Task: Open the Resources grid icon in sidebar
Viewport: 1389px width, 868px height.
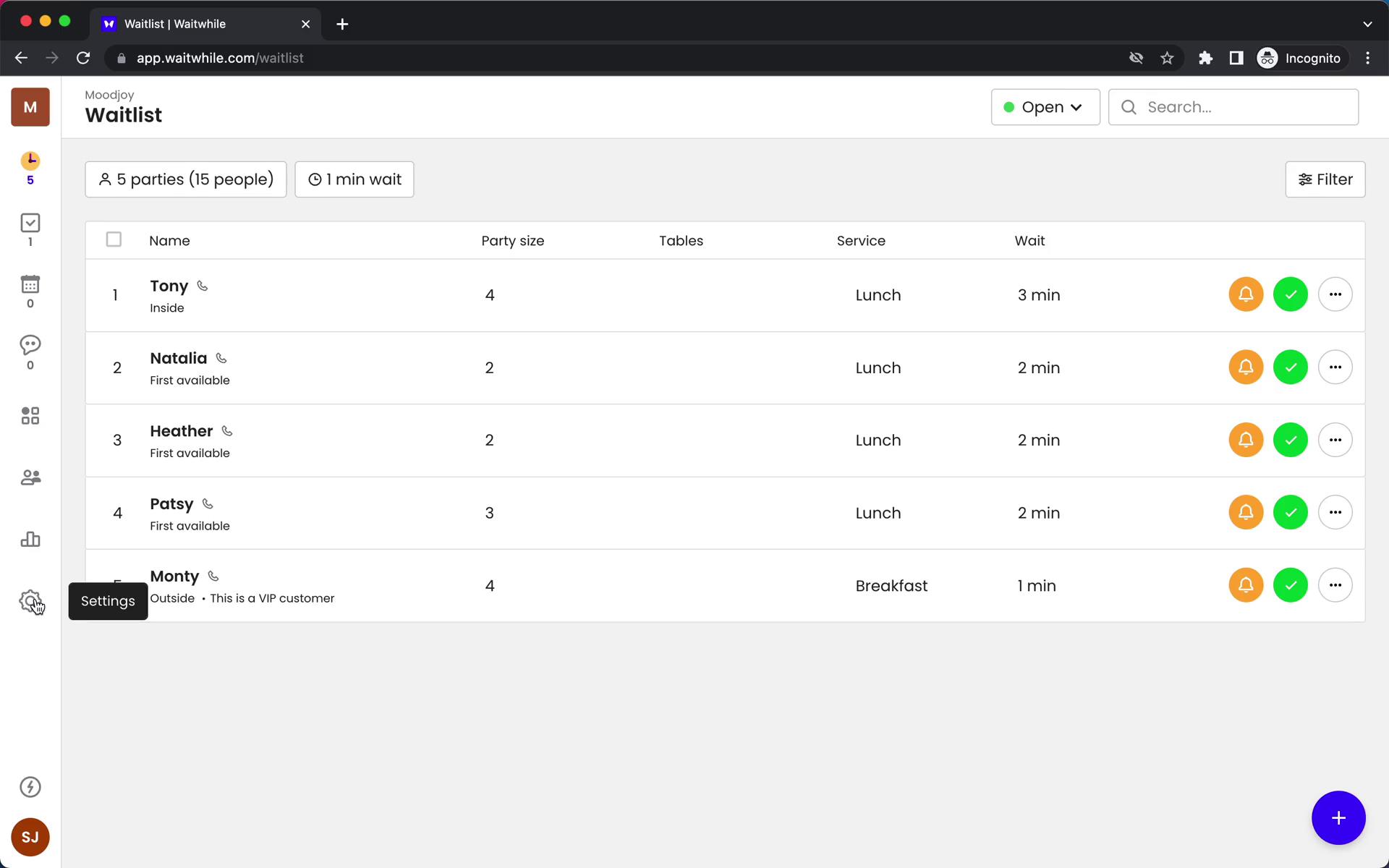Action: point(30,416)
